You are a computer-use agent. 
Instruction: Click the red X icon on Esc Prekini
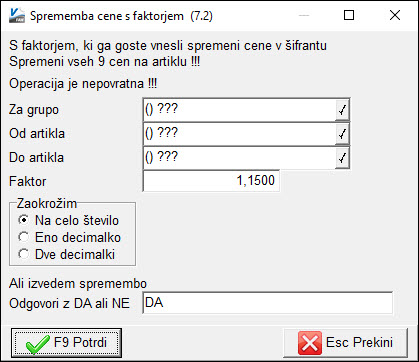(310, 343)
